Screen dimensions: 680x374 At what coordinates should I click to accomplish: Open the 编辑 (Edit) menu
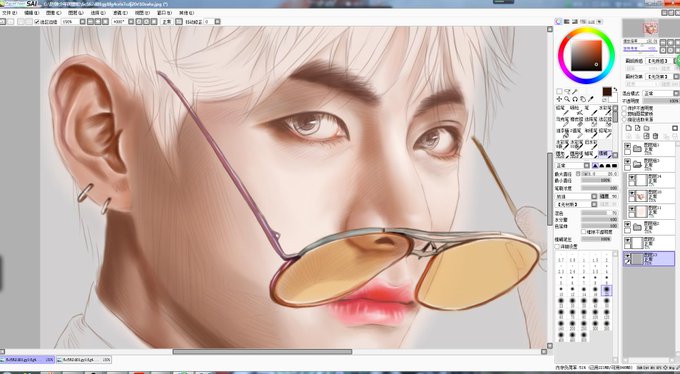point(32,13)
